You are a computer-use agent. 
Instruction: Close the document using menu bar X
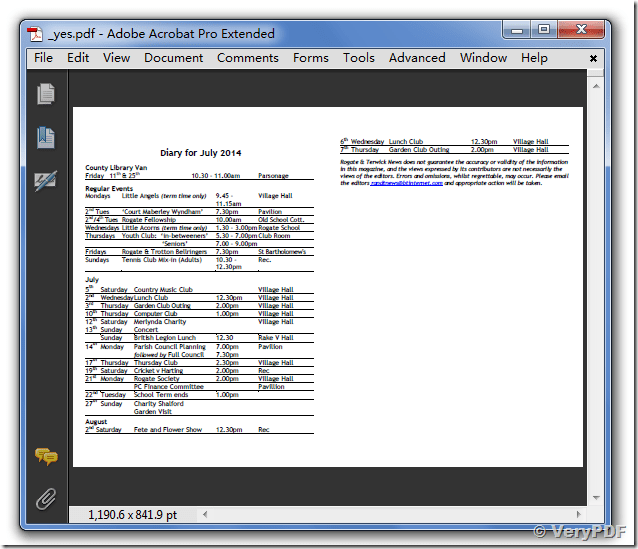[x=593, y=59]
